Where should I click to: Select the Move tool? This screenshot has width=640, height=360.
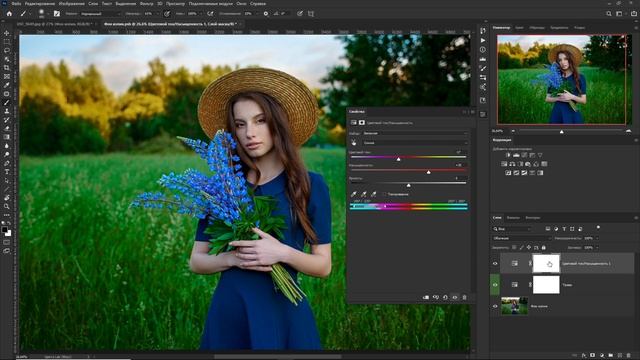coord(7,33)
